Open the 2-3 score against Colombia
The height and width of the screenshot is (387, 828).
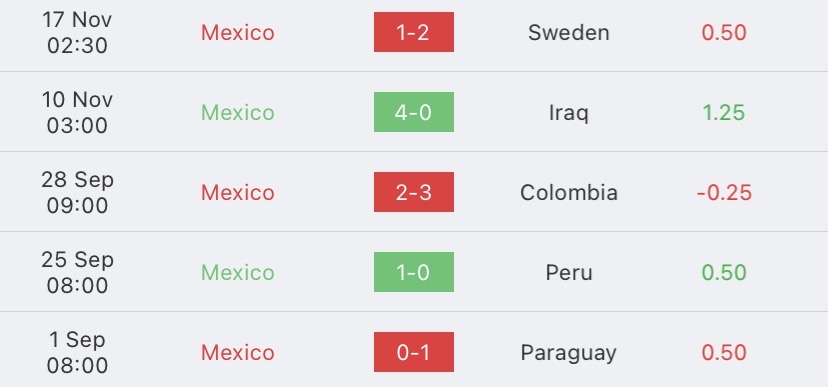pyautogui.click(x=413, y=192)
